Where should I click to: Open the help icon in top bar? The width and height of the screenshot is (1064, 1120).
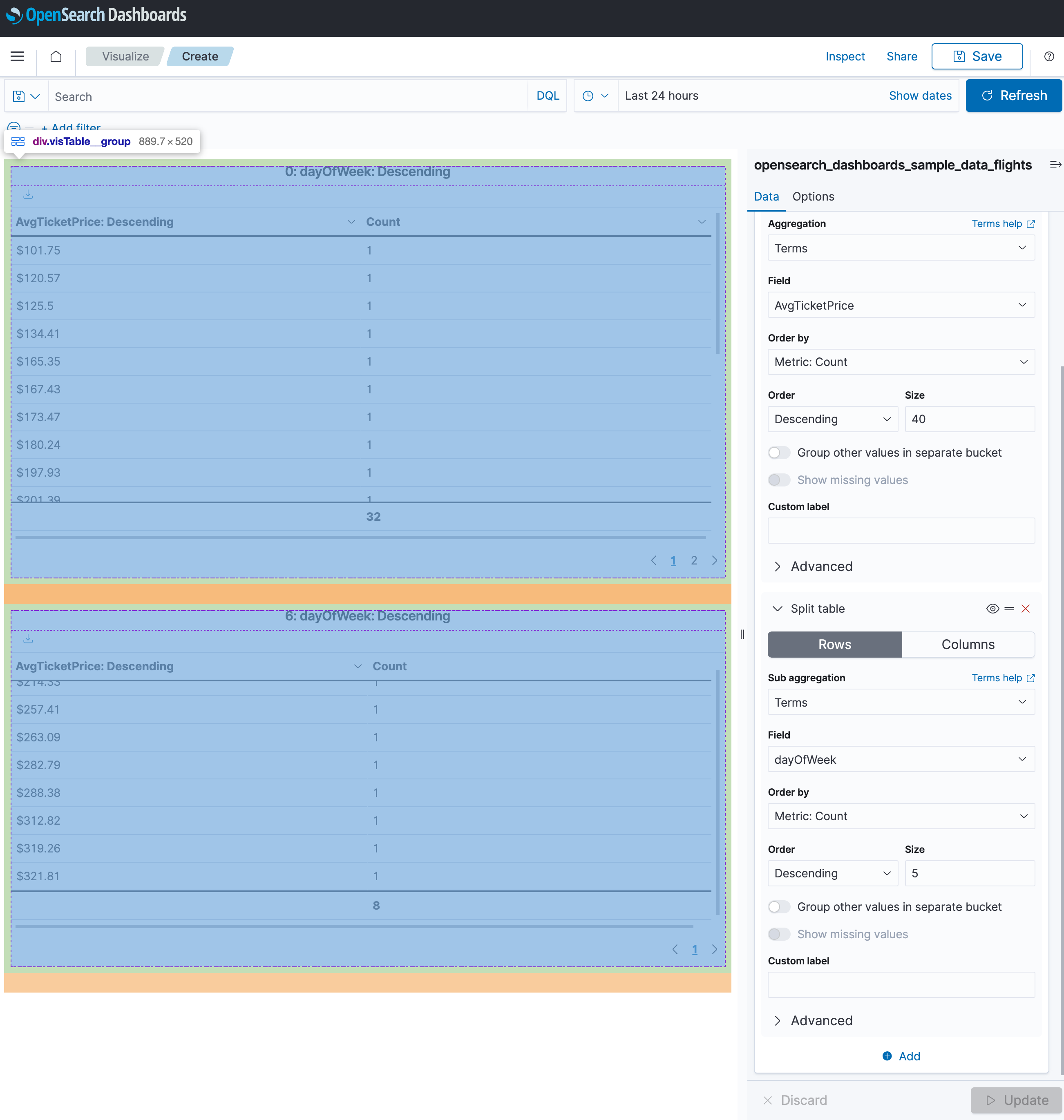click(1049, 56)
